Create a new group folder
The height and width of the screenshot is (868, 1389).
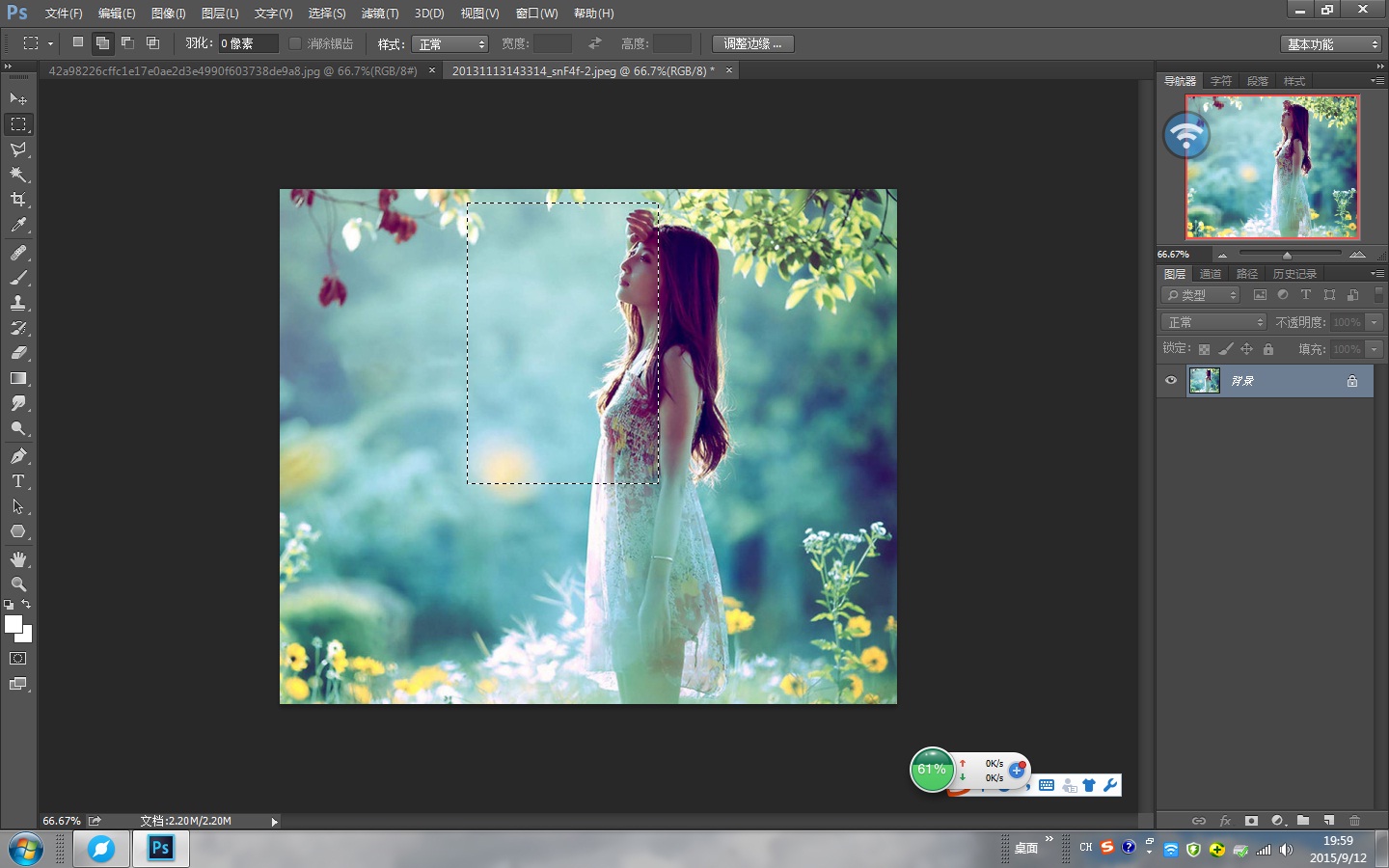pyautogui.click(x=1303, y=821)
